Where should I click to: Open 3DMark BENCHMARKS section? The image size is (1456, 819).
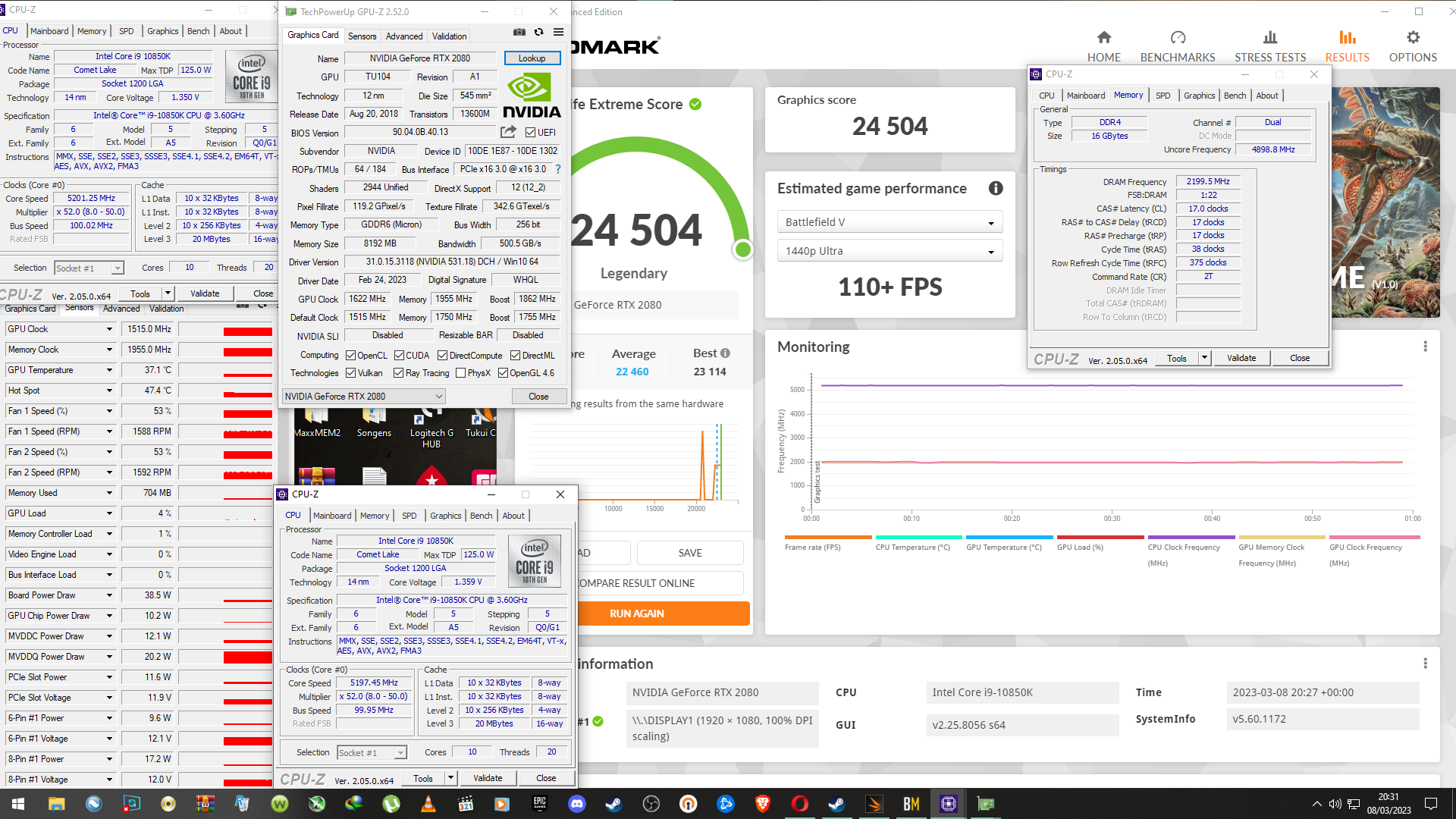1178,46
